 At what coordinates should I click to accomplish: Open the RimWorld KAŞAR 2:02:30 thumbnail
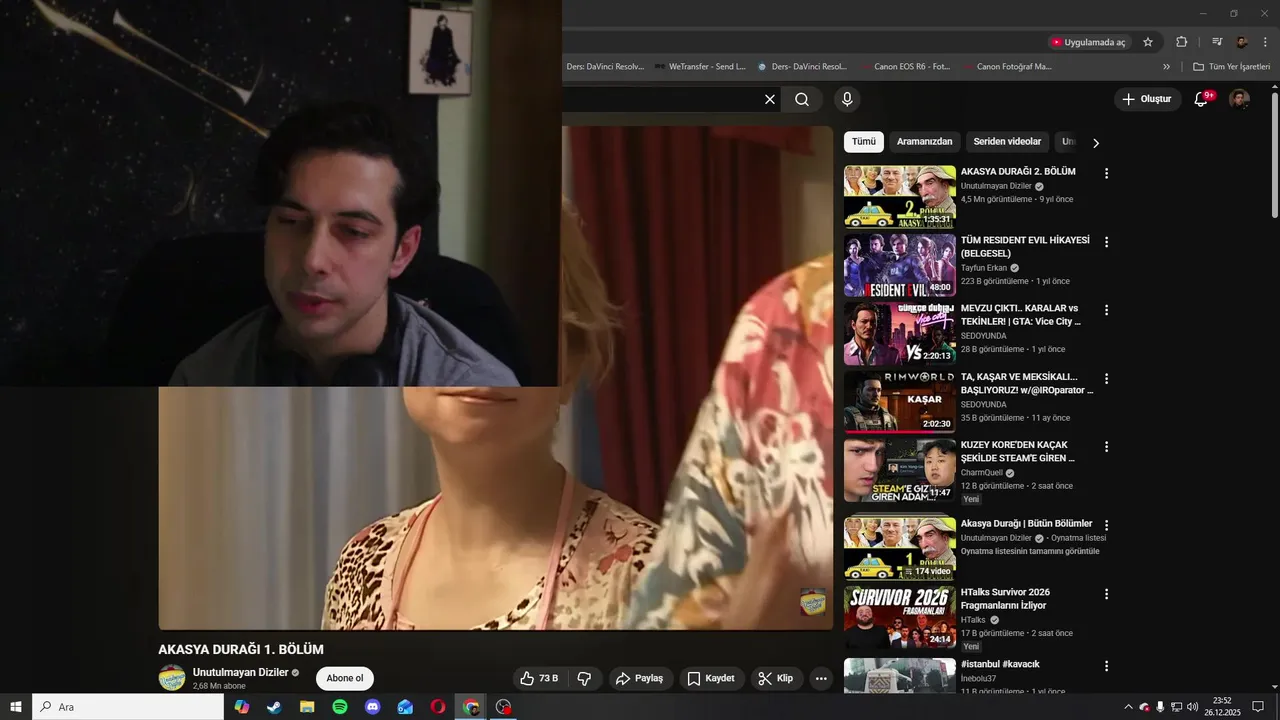coord(900,402)
